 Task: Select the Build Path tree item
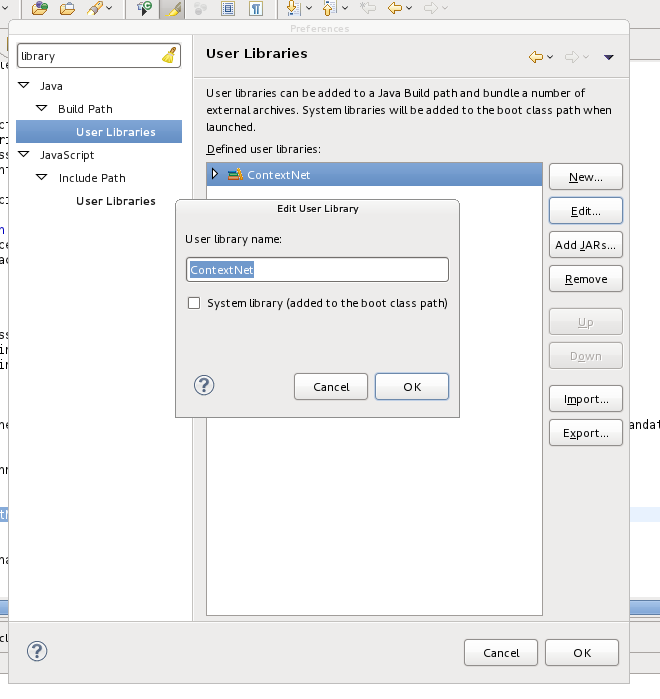point(85,109)
